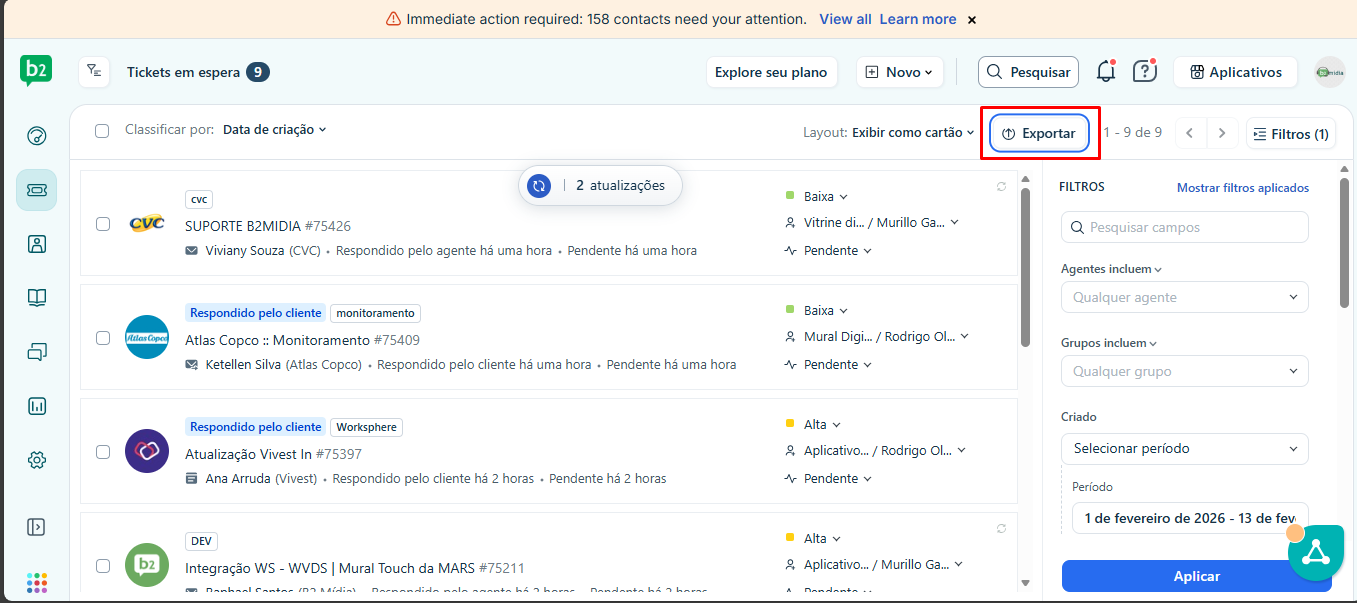Click the refresh icon on Integração WS ticket
The image size is (1357, 603).
[1001, 528]
